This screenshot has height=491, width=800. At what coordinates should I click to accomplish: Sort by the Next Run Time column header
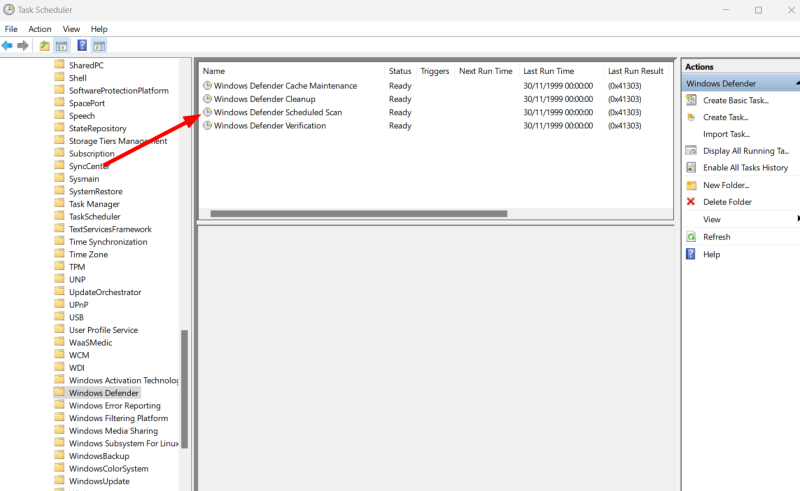486,71
